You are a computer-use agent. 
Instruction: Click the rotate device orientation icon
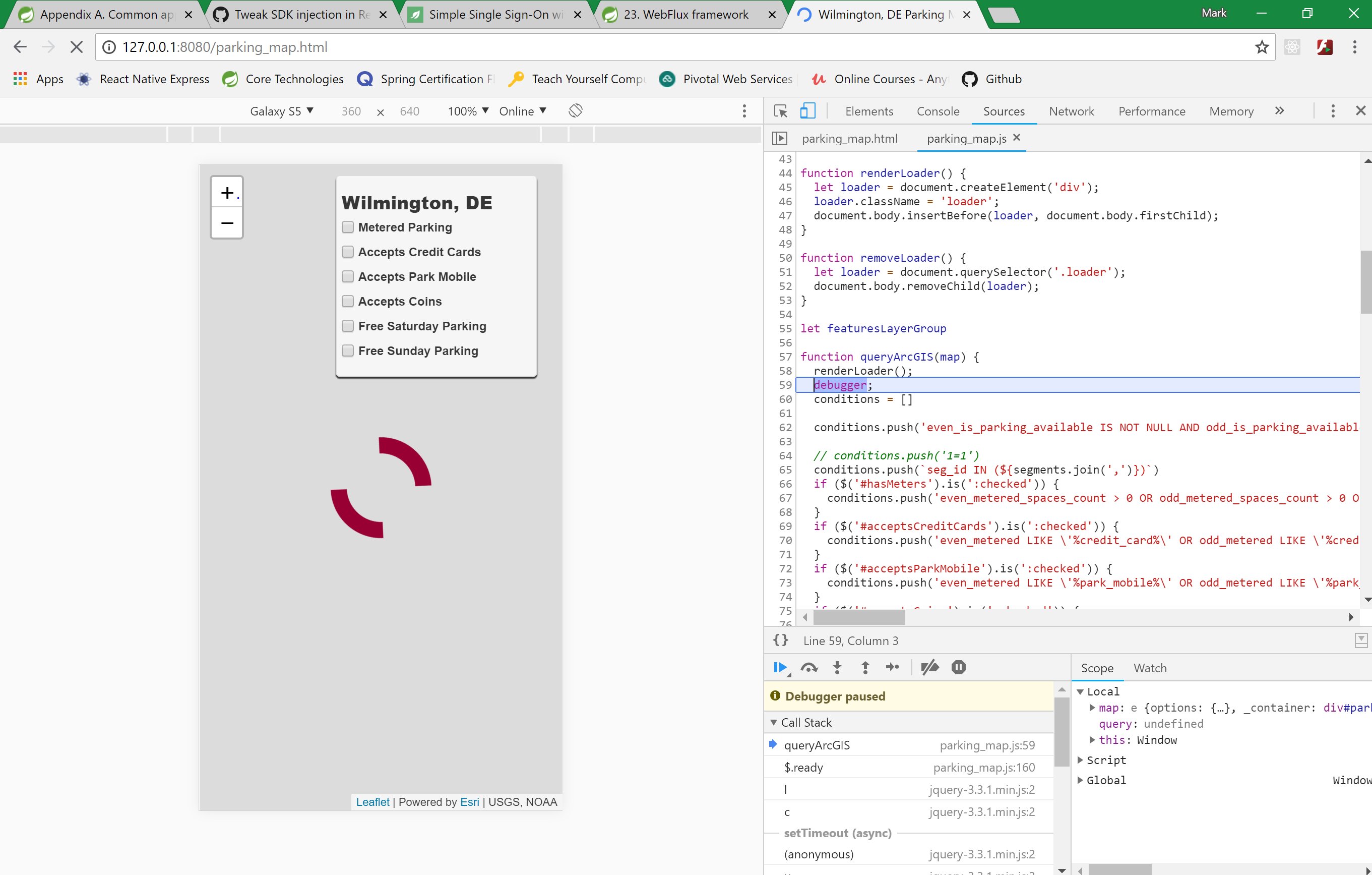click(x=576, y=110)
